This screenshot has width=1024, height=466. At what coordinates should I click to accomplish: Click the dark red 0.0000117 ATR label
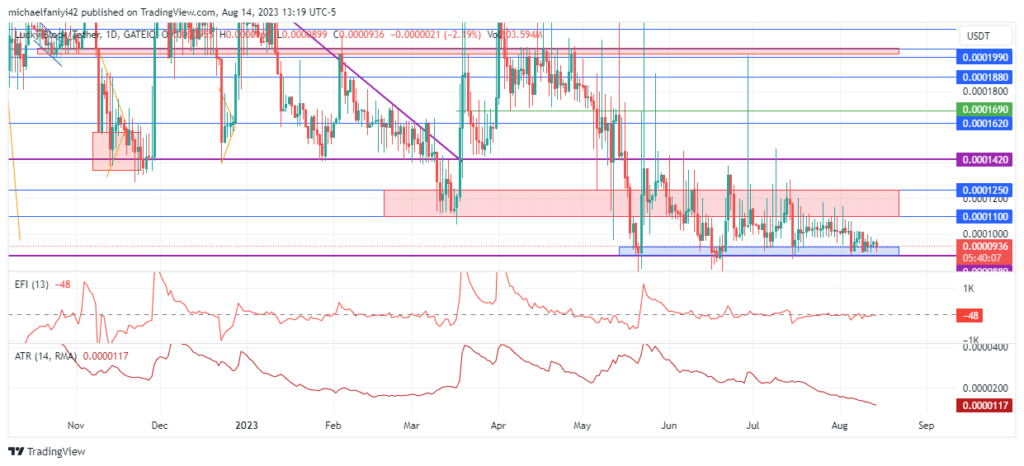pos(985,407)
